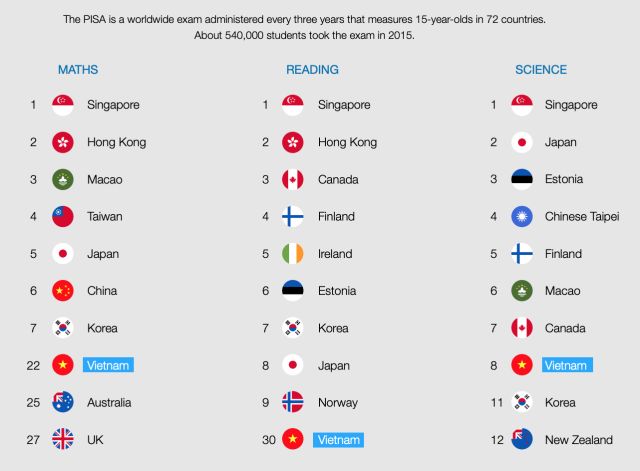
Task: Open the SCIENCE column heading
Action: pos(541,70)
